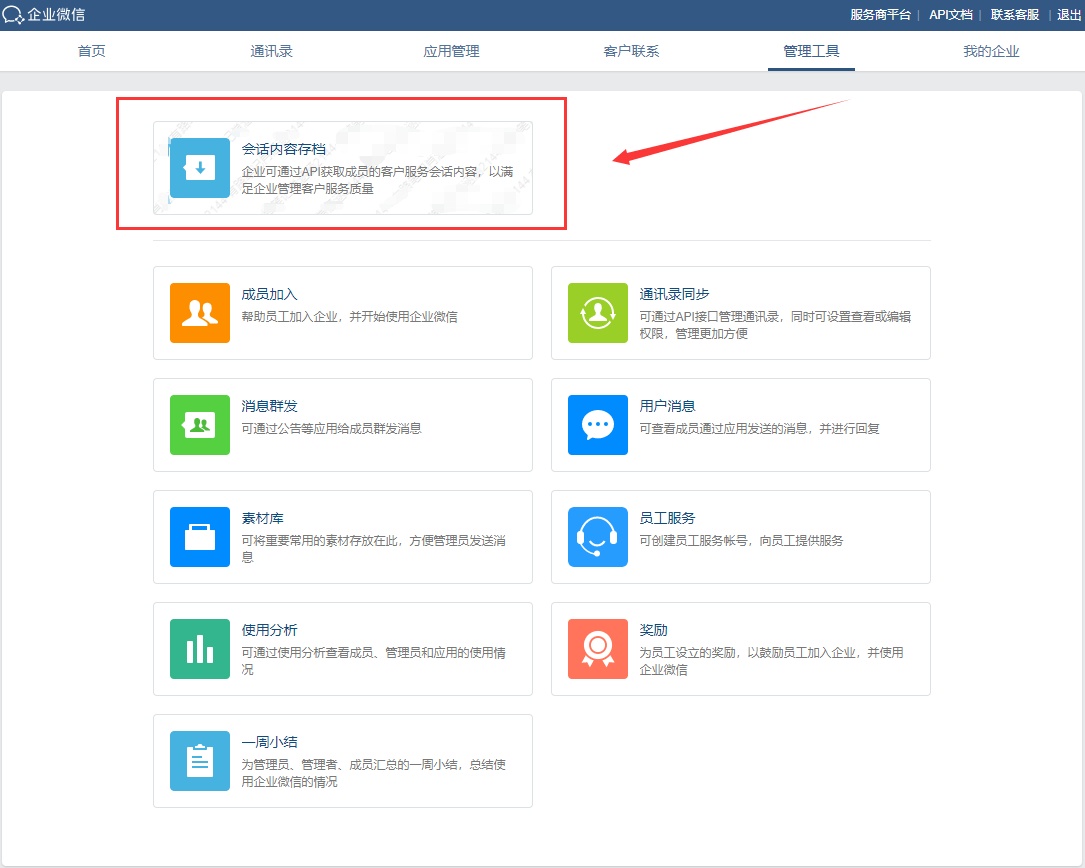The height and width of the screenshot is (868, 1085).
Task: Click the green 通讯录同步 icon
Action: [x=598, y=313]
